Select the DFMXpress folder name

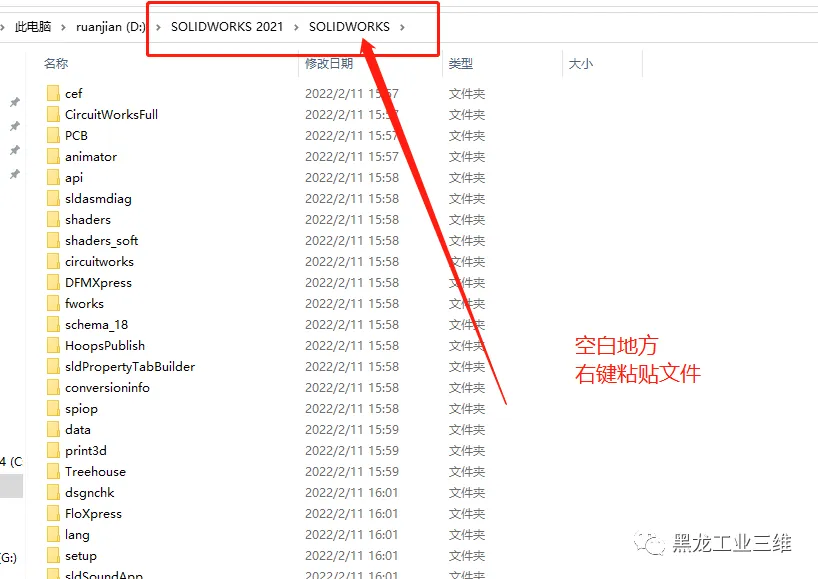point(99,283)
